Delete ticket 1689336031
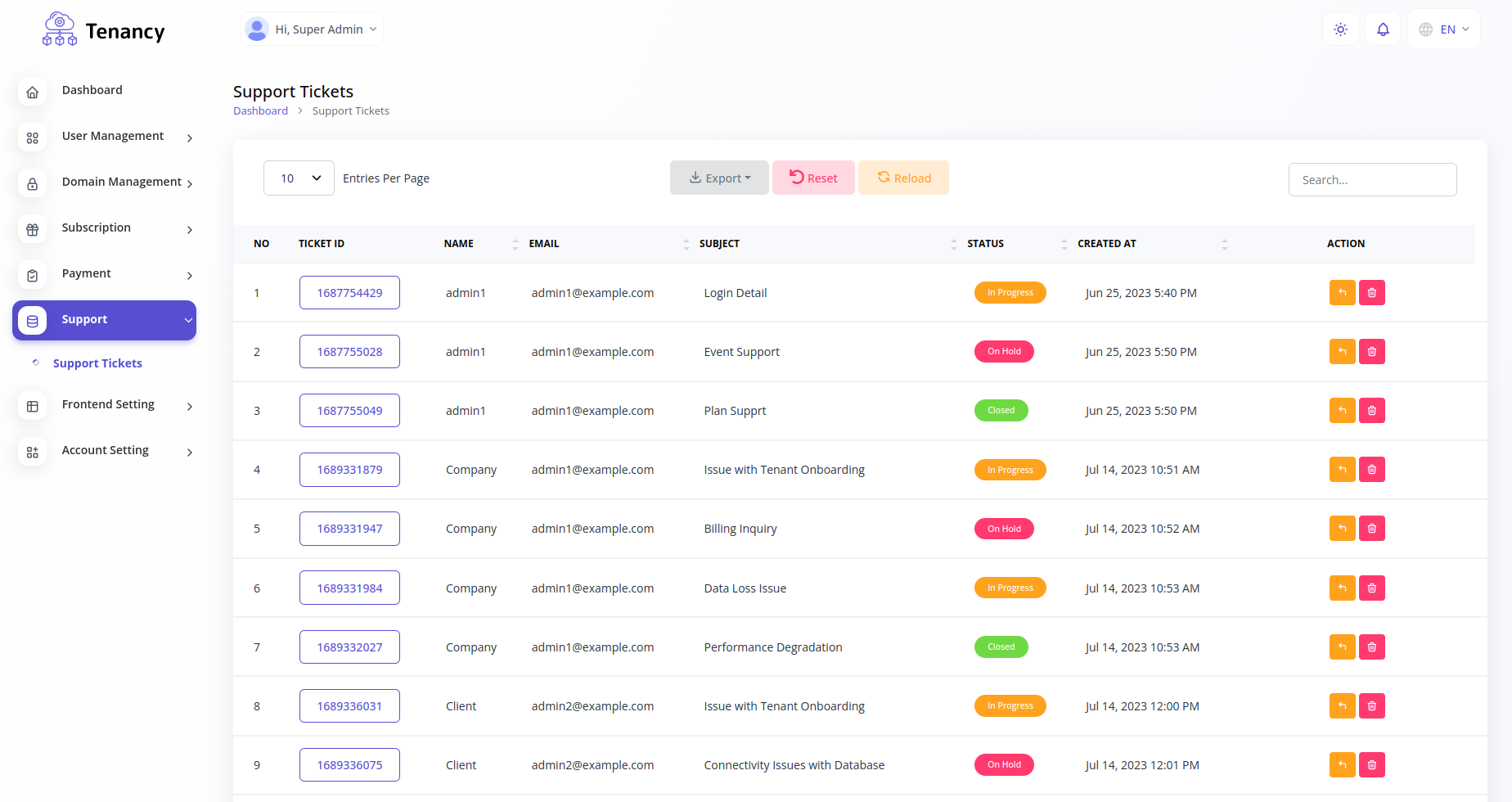Viewport: 1512px width, 802px height. click(x=1372, y=705)
